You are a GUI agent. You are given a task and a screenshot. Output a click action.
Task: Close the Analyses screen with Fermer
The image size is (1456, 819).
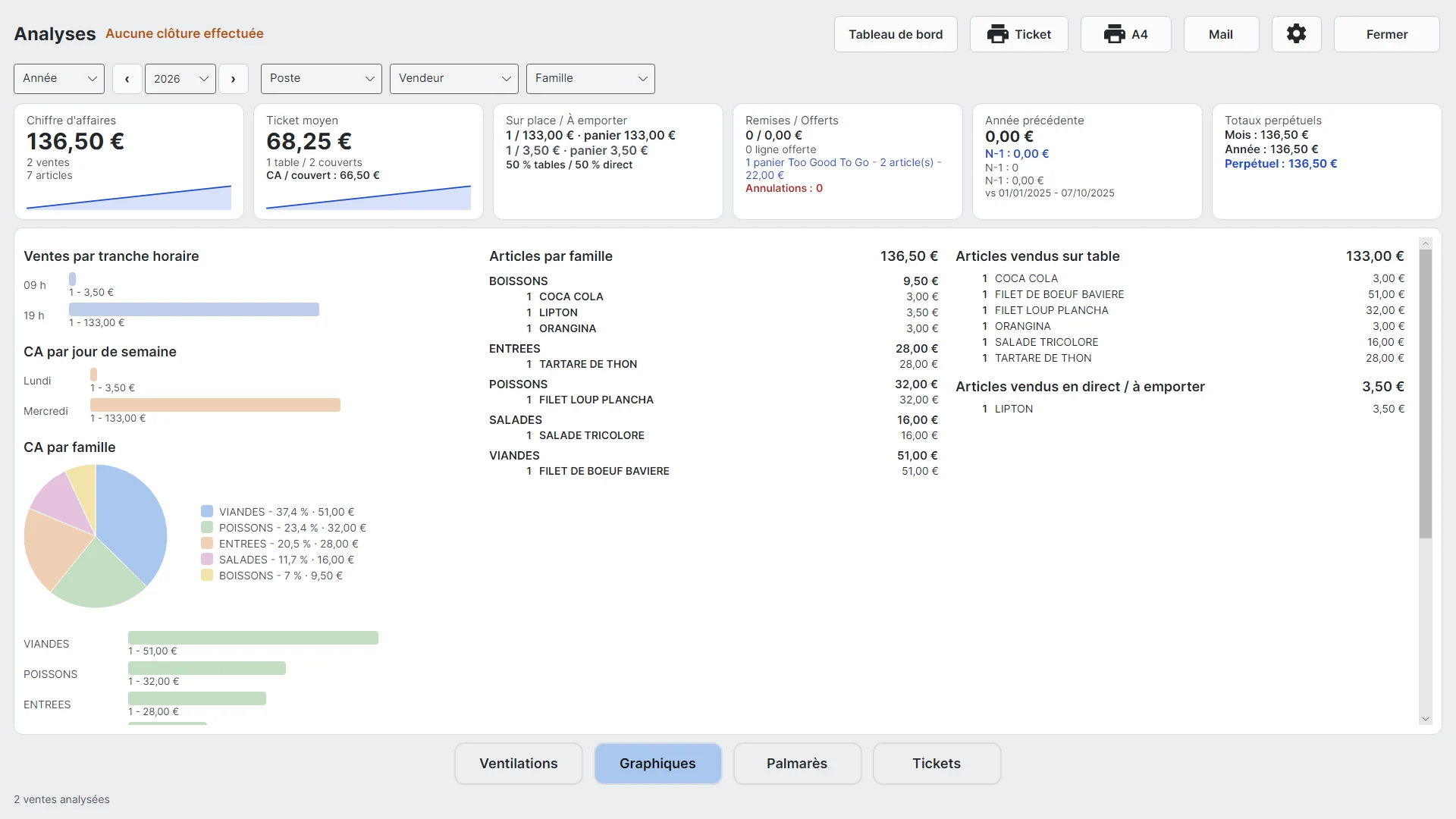(x=1386, y=34)
